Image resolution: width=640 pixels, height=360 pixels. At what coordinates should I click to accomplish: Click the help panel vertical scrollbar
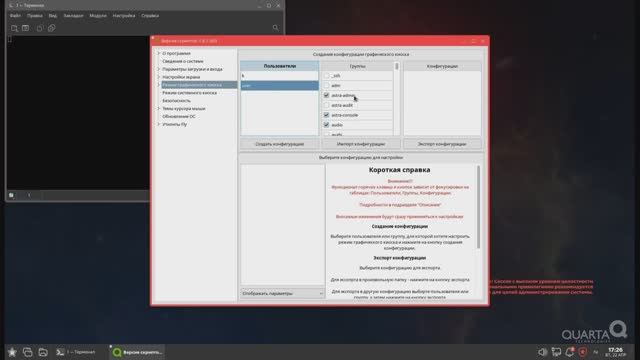tap(479, 207)
